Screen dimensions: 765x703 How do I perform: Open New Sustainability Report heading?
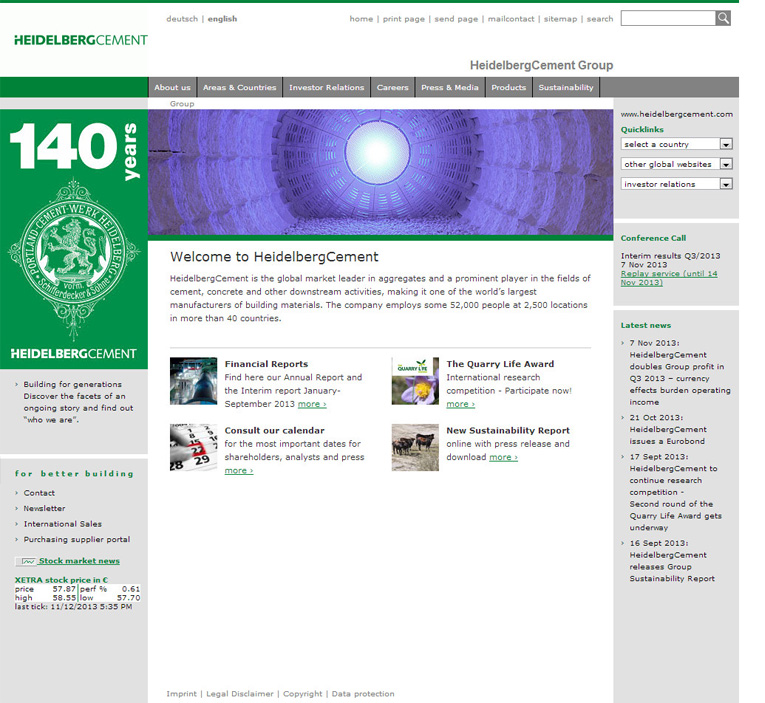pos(508,431)
